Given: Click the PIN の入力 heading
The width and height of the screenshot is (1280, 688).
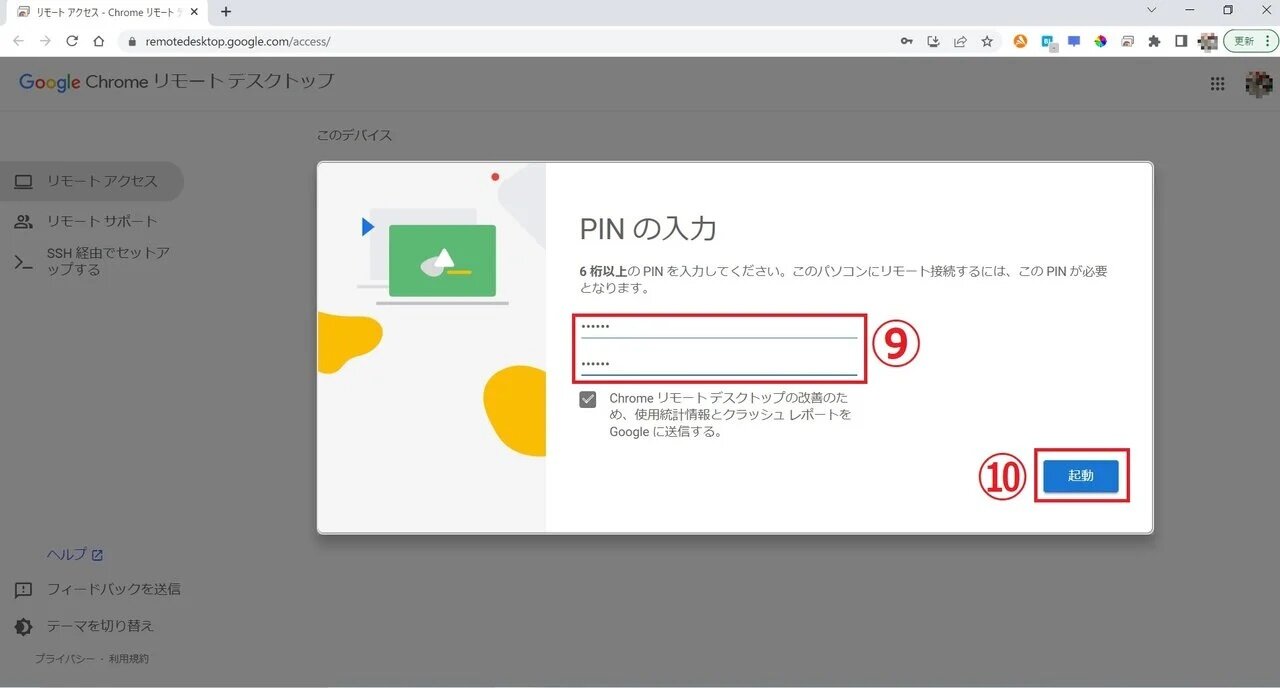Looking at the screenshot, I should (x=648, y=229).
